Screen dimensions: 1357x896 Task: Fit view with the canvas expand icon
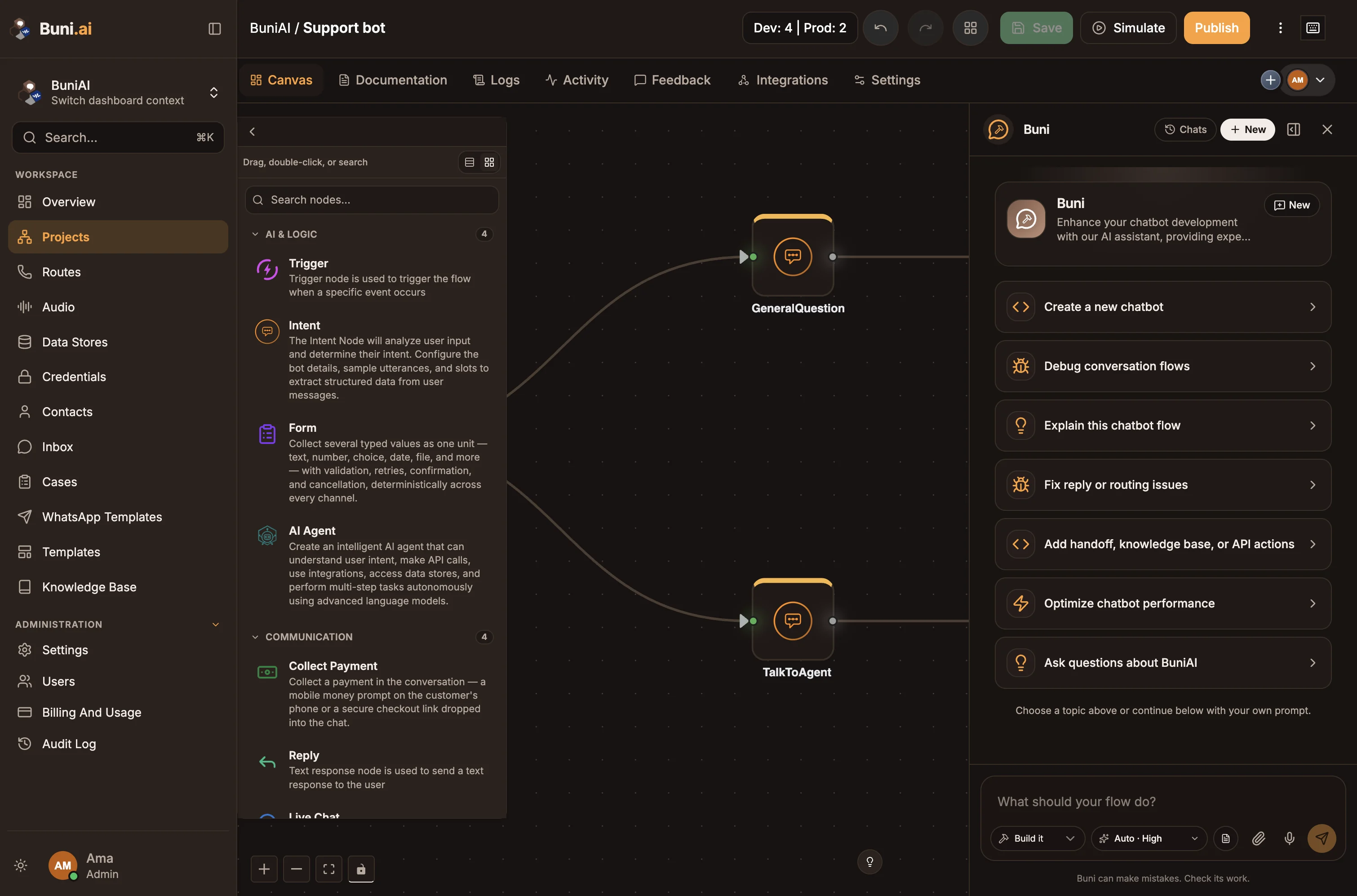[328, 869]
